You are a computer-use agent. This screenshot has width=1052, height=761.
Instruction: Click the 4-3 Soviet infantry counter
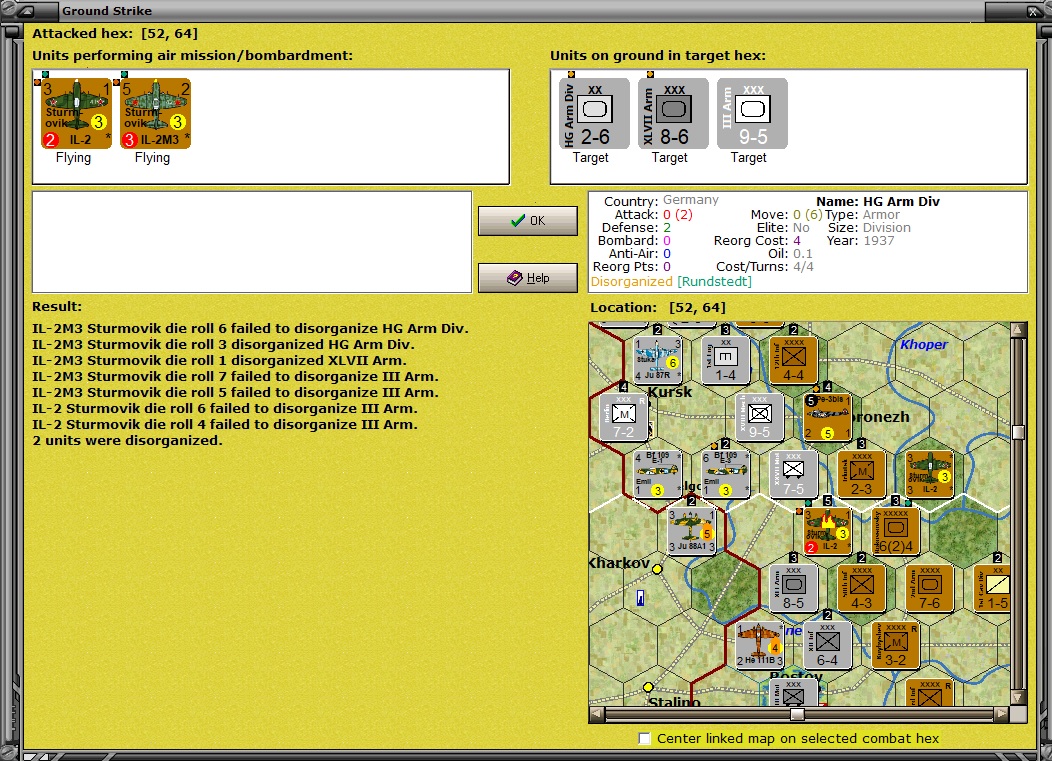tap(861, 588)
